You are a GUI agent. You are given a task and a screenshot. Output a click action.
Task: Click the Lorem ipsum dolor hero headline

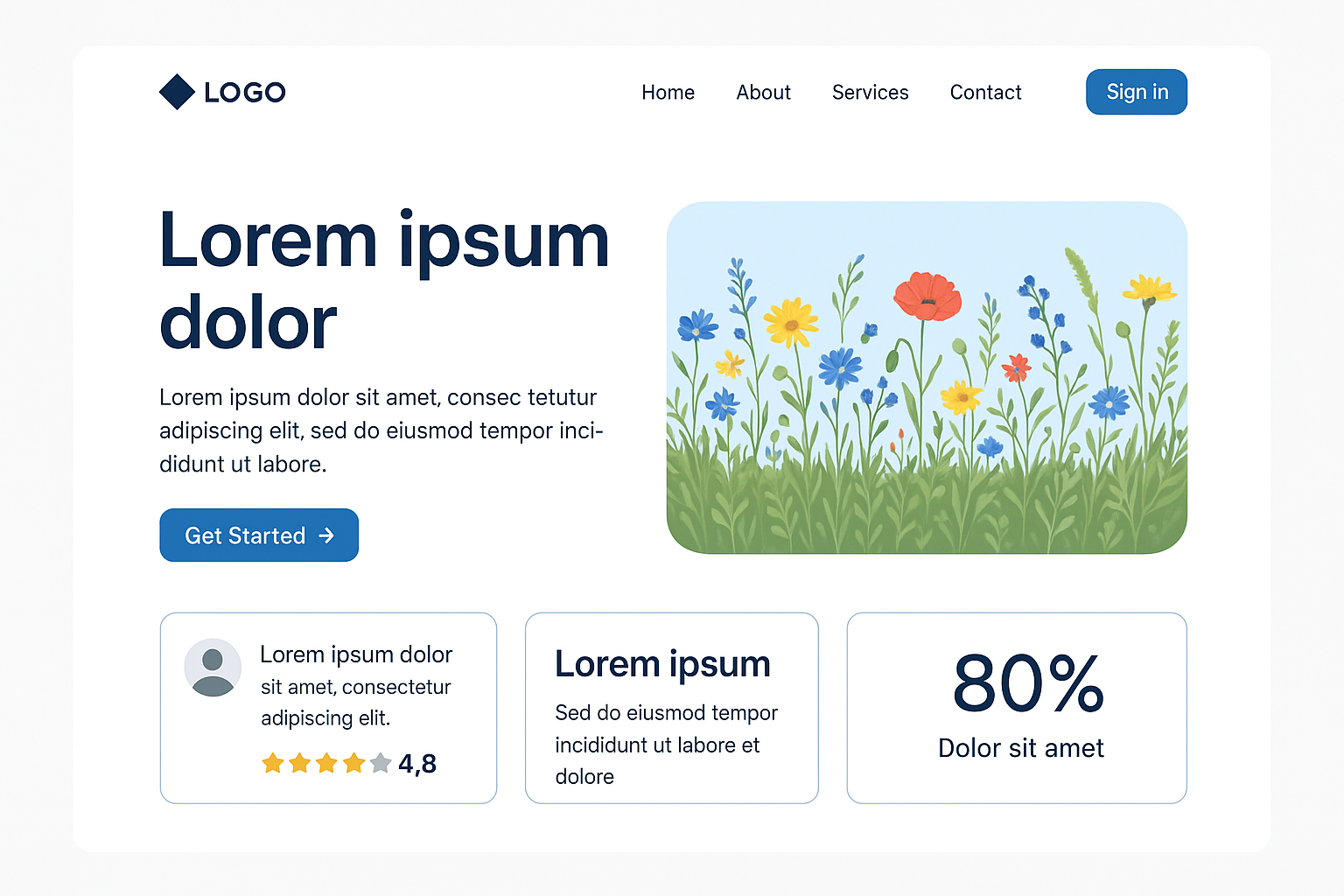click(x=383, y=280)
